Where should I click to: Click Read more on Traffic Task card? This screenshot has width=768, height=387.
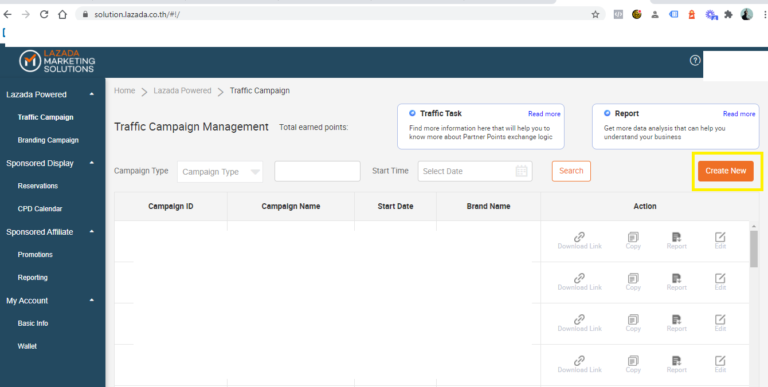click(x=544, y=114)
